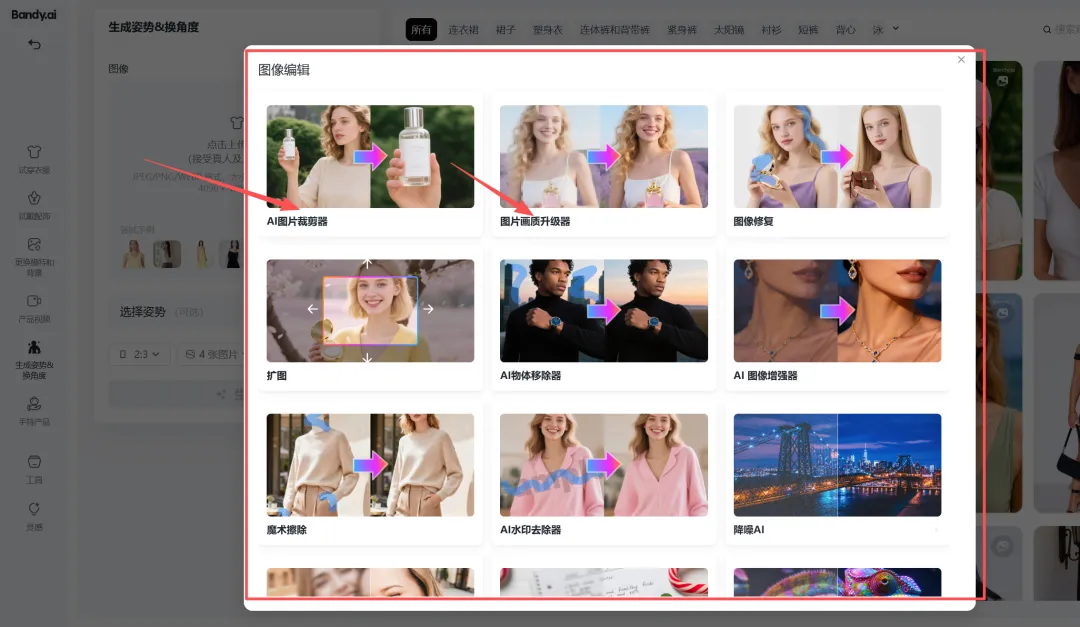The width and height of the screenshot is (1080, 627).
Task: Select the 衬衫 category tab
Action: click(771, 30)
